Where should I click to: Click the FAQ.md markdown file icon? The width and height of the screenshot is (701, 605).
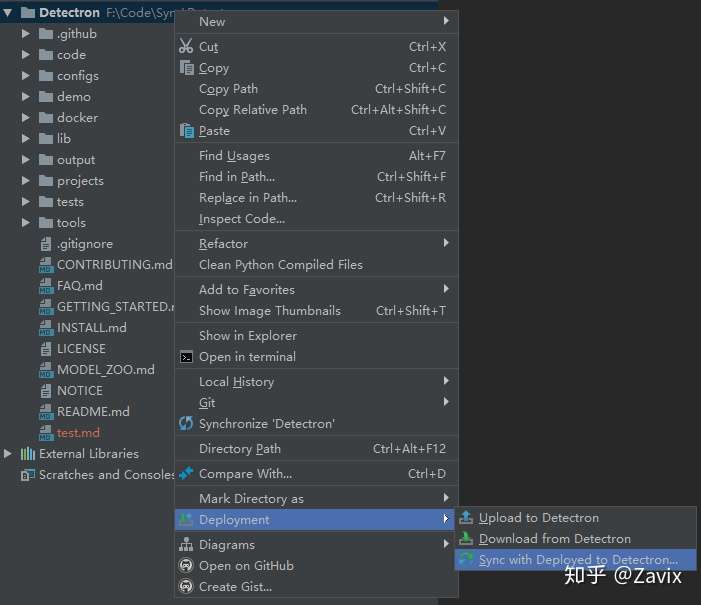pyautogui.click(x=46, y=286)
